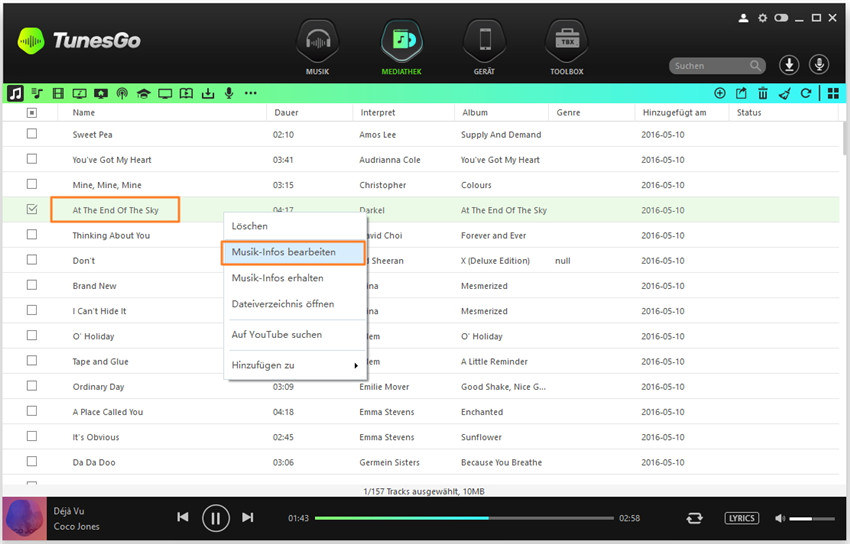Screen dimensions: 850x544
Task: Open the user account icon
Action: (743, 18)
